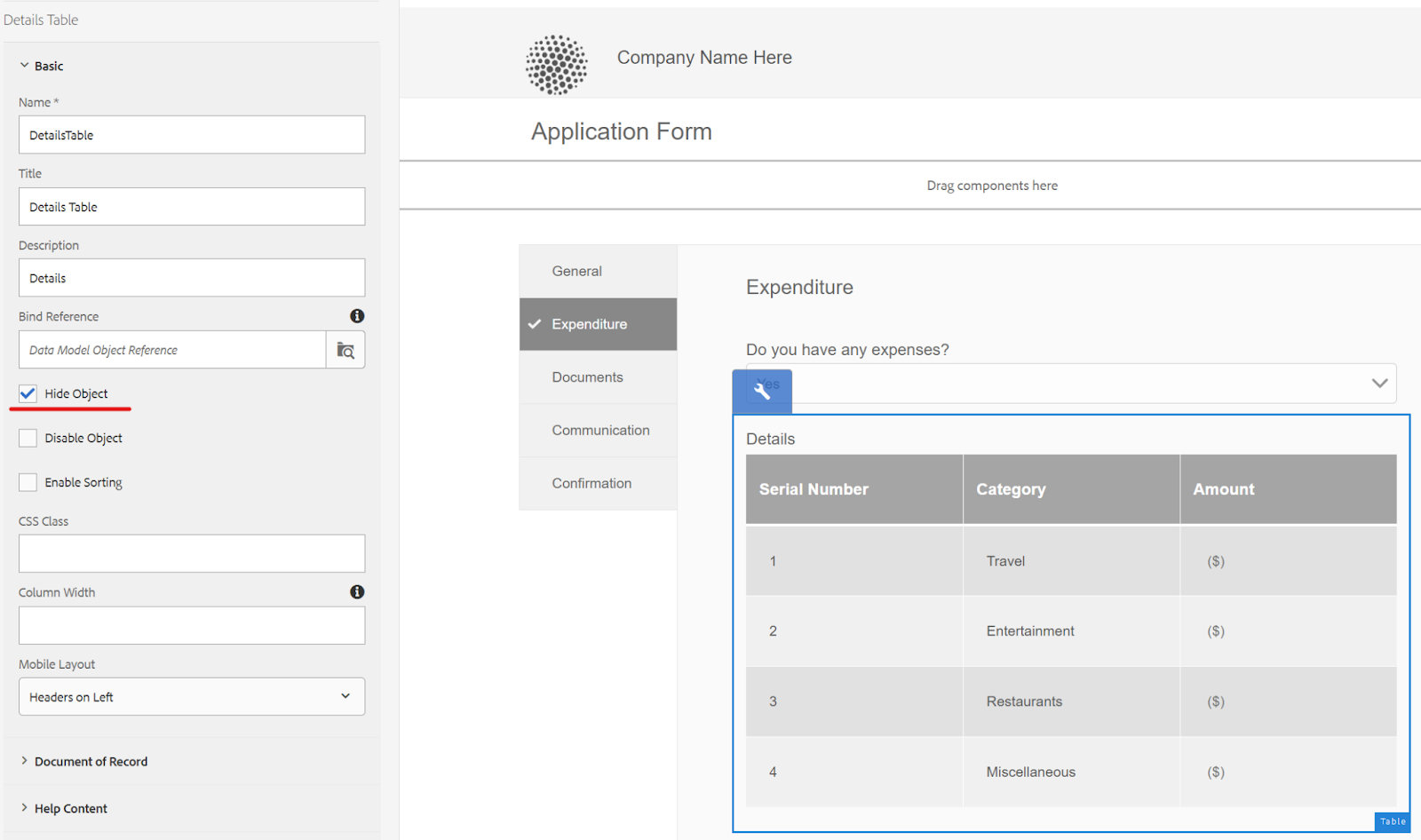Click serial number 3 cell
The width and height of the screenshot is (1421, 840).
(854, 701)
